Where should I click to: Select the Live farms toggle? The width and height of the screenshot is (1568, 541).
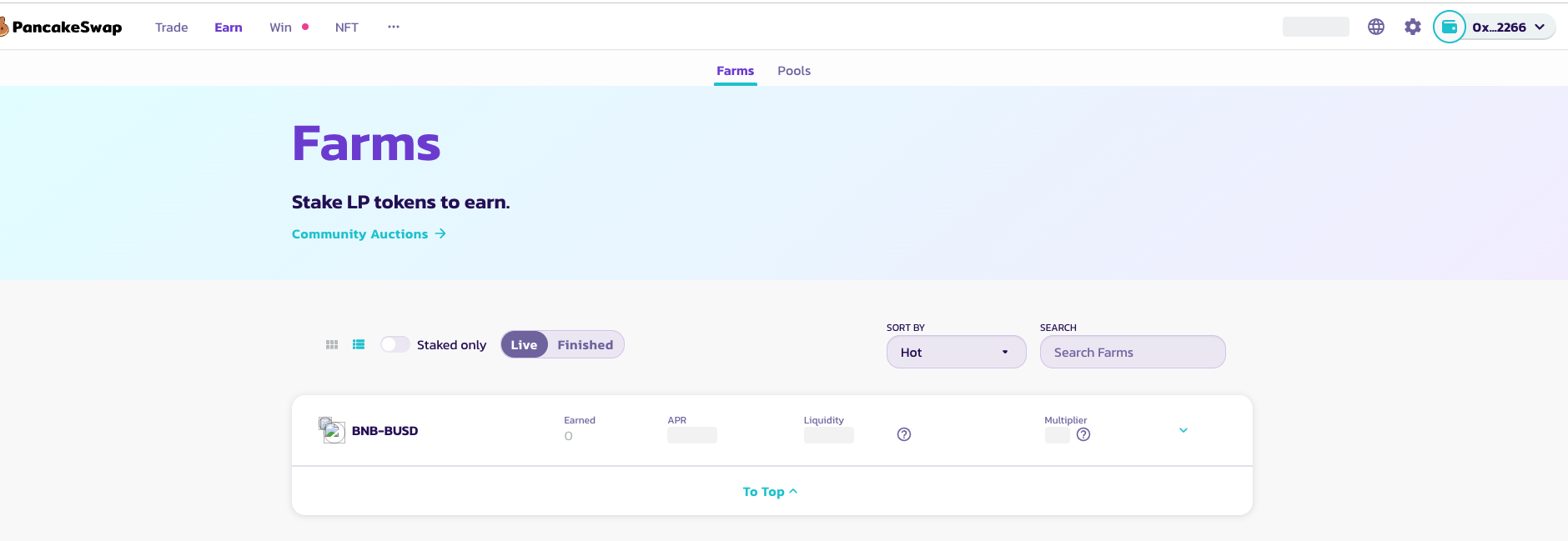pos(524,345)
